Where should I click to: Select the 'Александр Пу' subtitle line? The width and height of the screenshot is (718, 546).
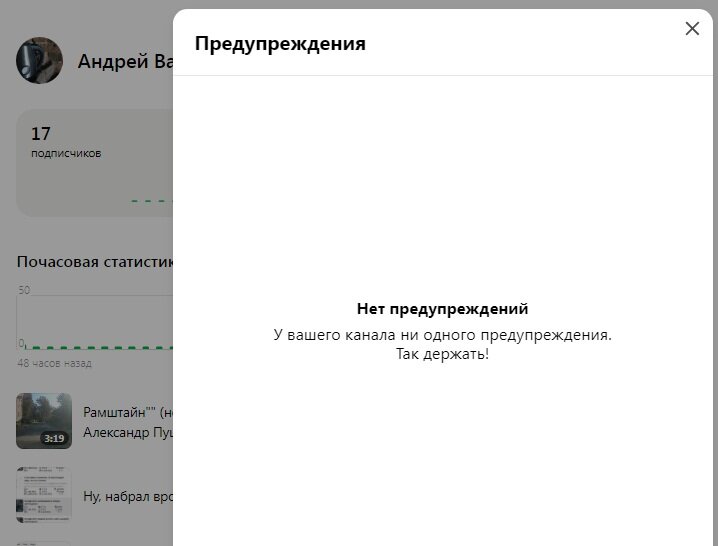[128, 432]
